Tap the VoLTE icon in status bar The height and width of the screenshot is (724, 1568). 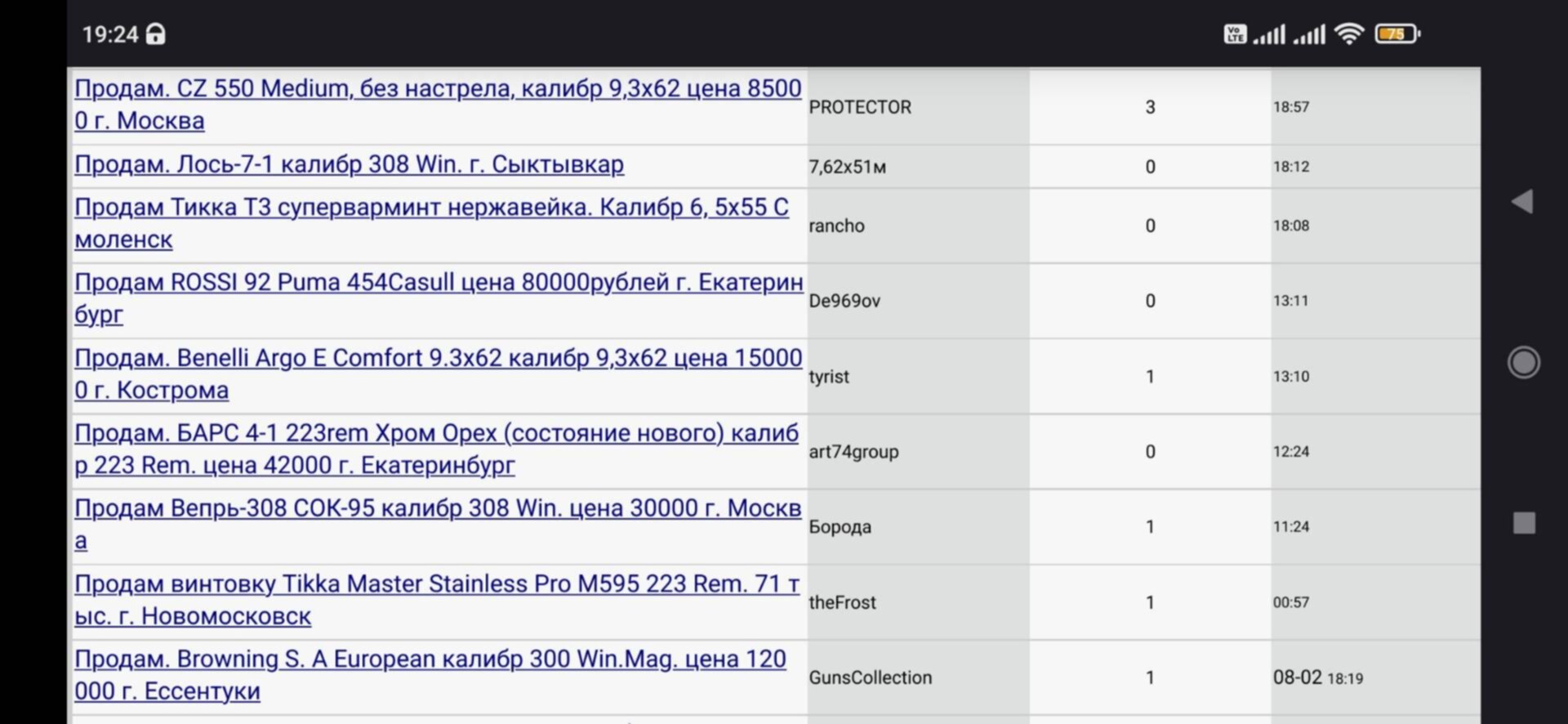coord(1235,34)
